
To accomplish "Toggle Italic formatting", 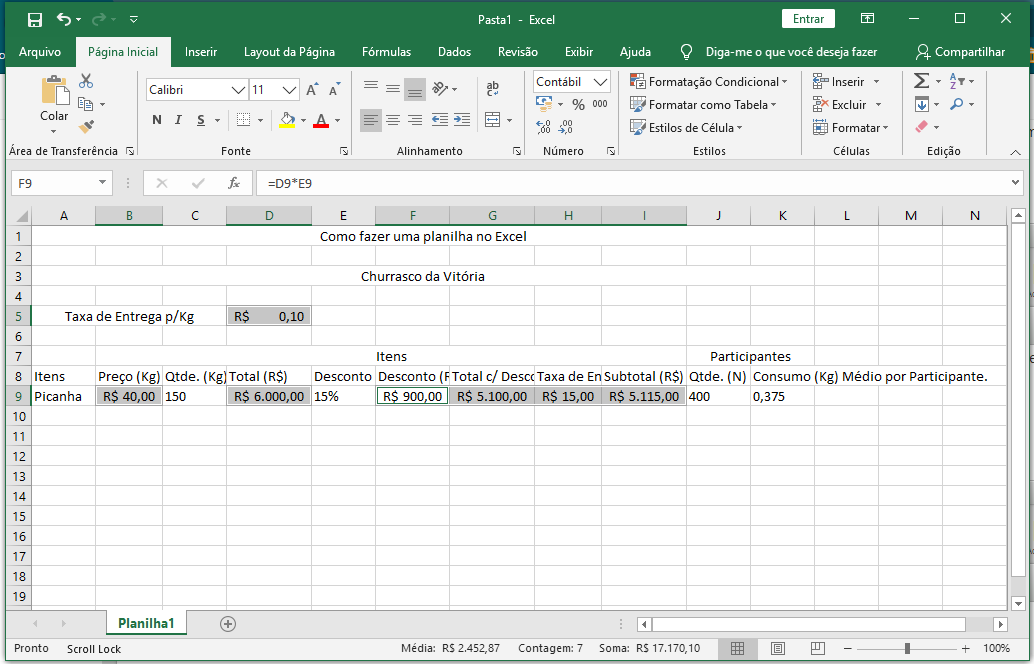I will 179,120.
